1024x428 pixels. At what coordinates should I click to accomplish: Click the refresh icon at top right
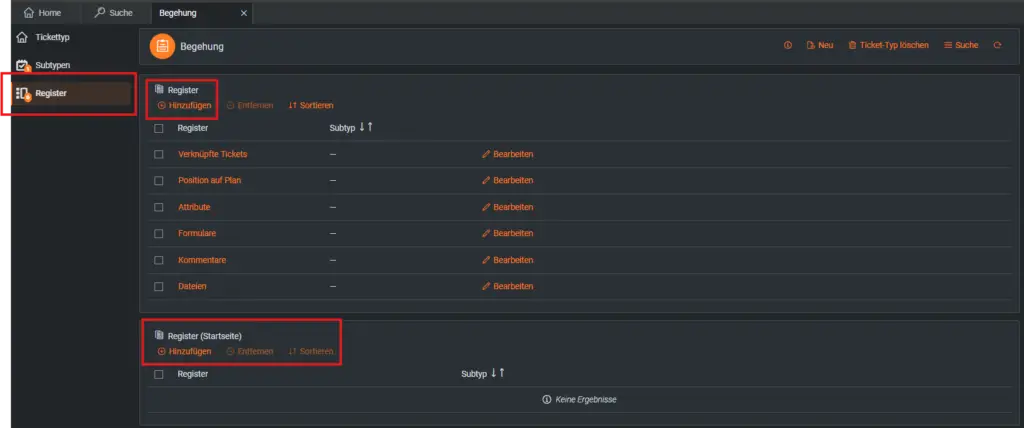tap(997, 46)
